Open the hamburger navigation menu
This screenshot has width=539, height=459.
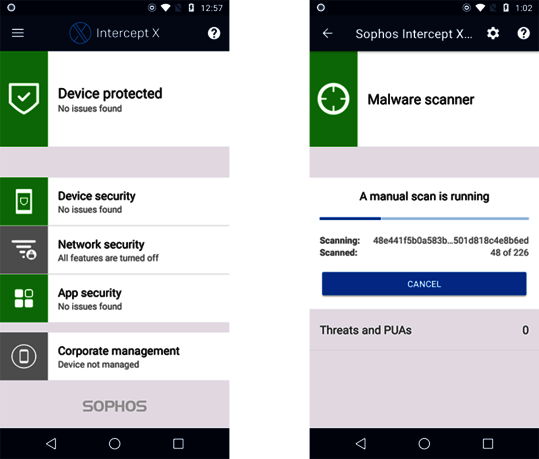point(18,33)
